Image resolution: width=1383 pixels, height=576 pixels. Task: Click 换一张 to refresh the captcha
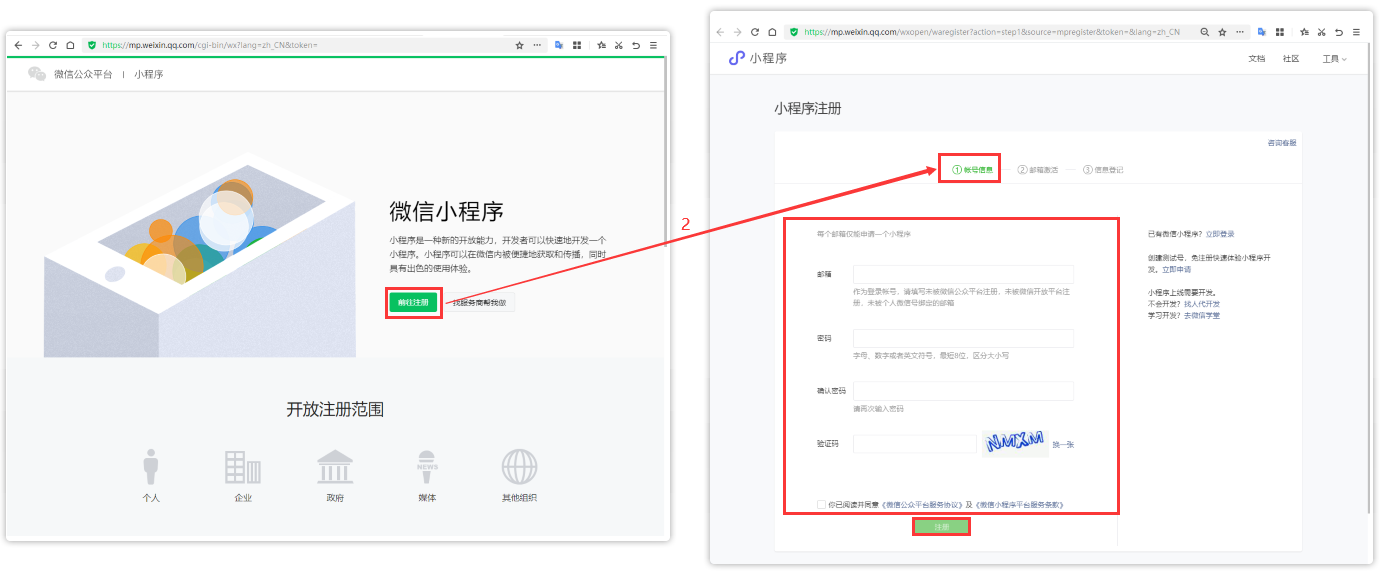click(1063, 444)
